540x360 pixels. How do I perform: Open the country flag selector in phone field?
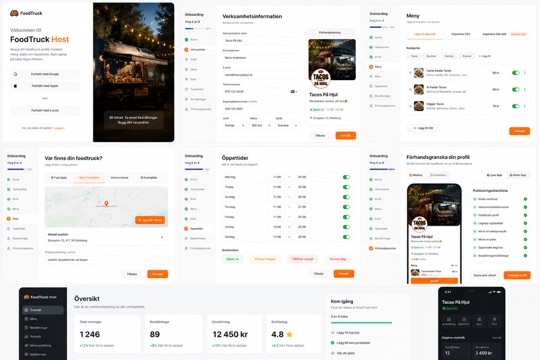tap(294, 92)
